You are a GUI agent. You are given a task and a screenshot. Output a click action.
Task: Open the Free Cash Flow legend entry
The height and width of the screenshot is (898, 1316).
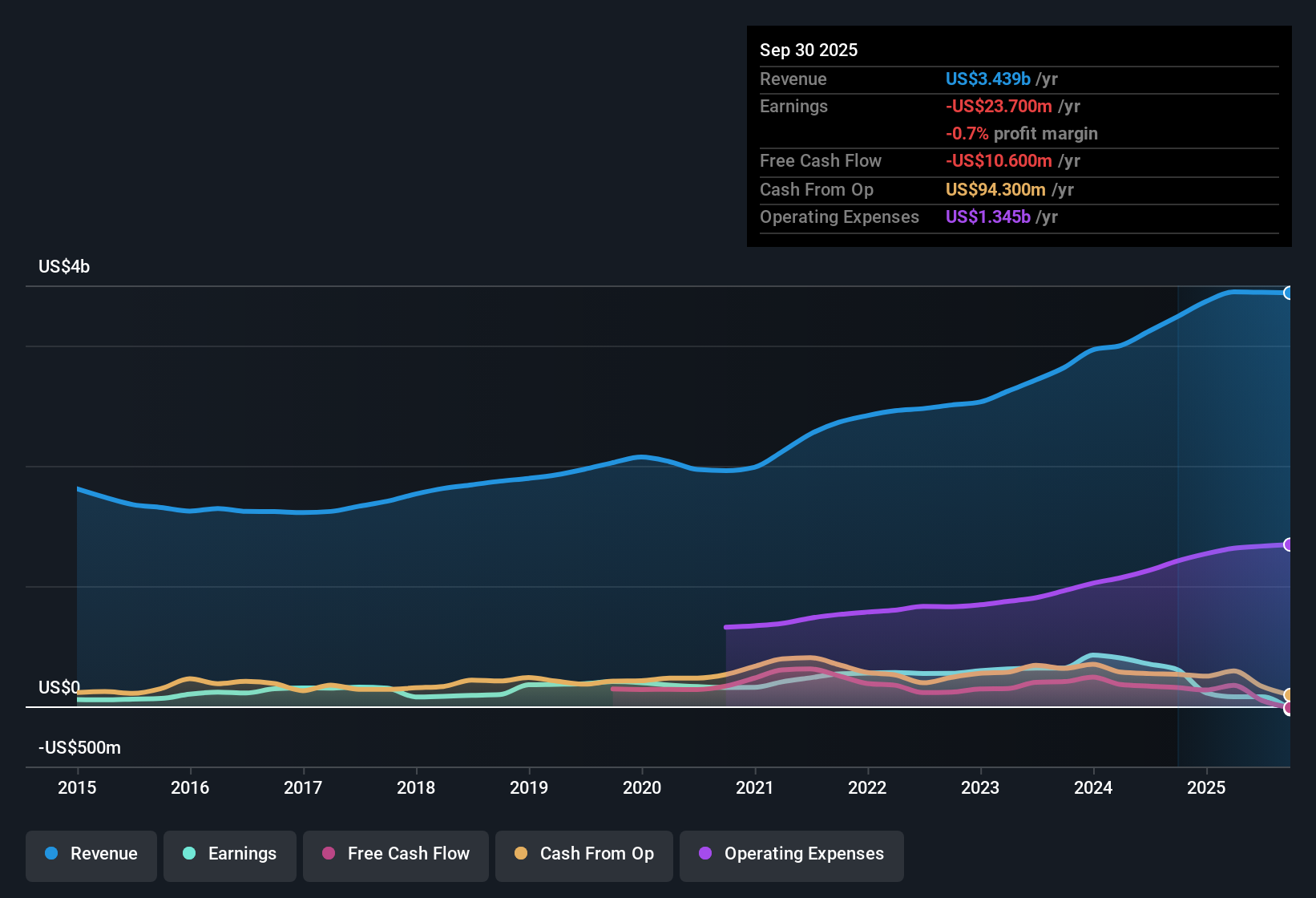pyautogui.click(x=395, y=854)
